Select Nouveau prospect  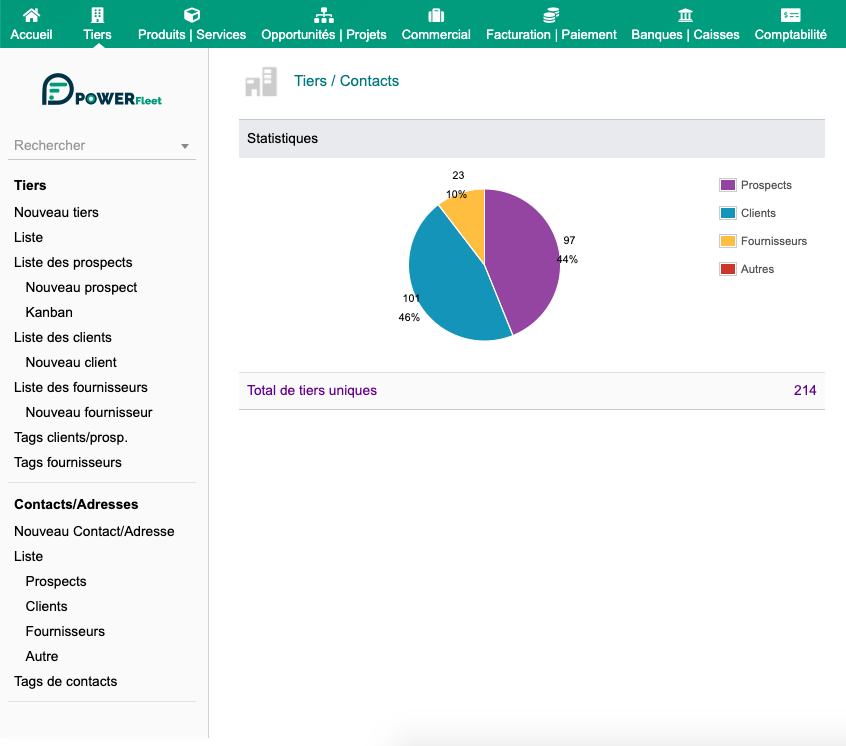coord(81,288)
